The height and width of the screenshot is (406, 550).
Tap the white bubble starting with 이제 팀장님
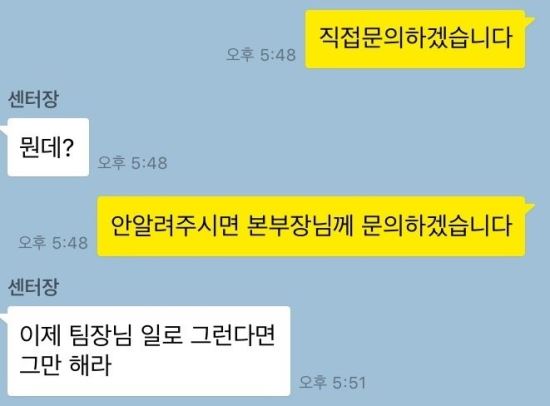(x=149, y=351)
